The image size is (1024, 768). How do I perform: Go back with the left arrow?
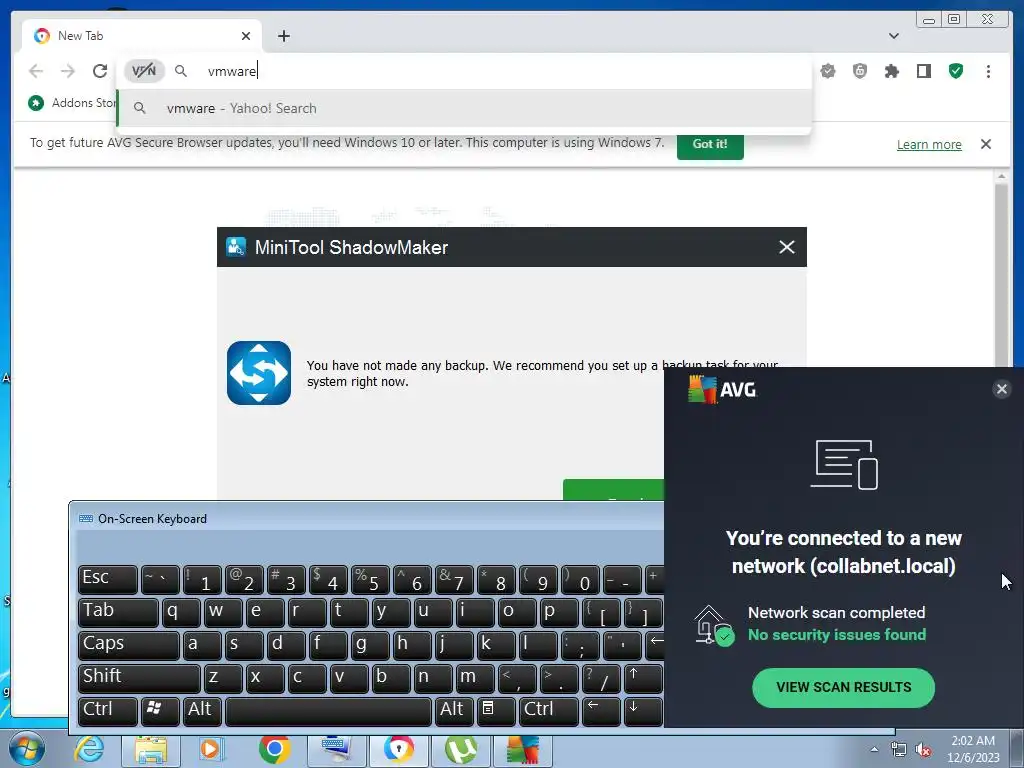36,71
